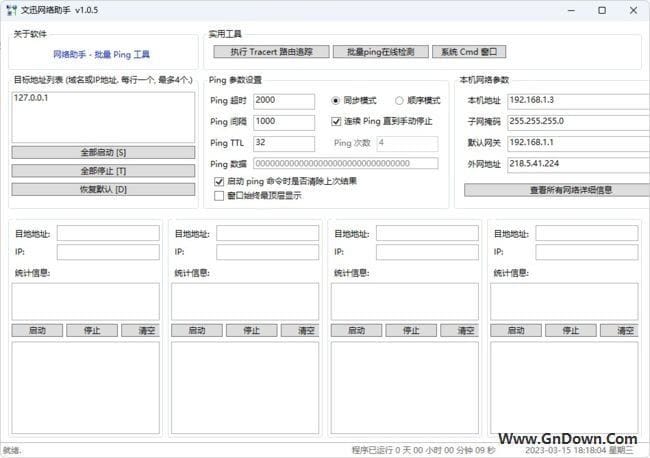
Task: Focus 目地地址 field in the second ping panel
Action: coord(268,233)
